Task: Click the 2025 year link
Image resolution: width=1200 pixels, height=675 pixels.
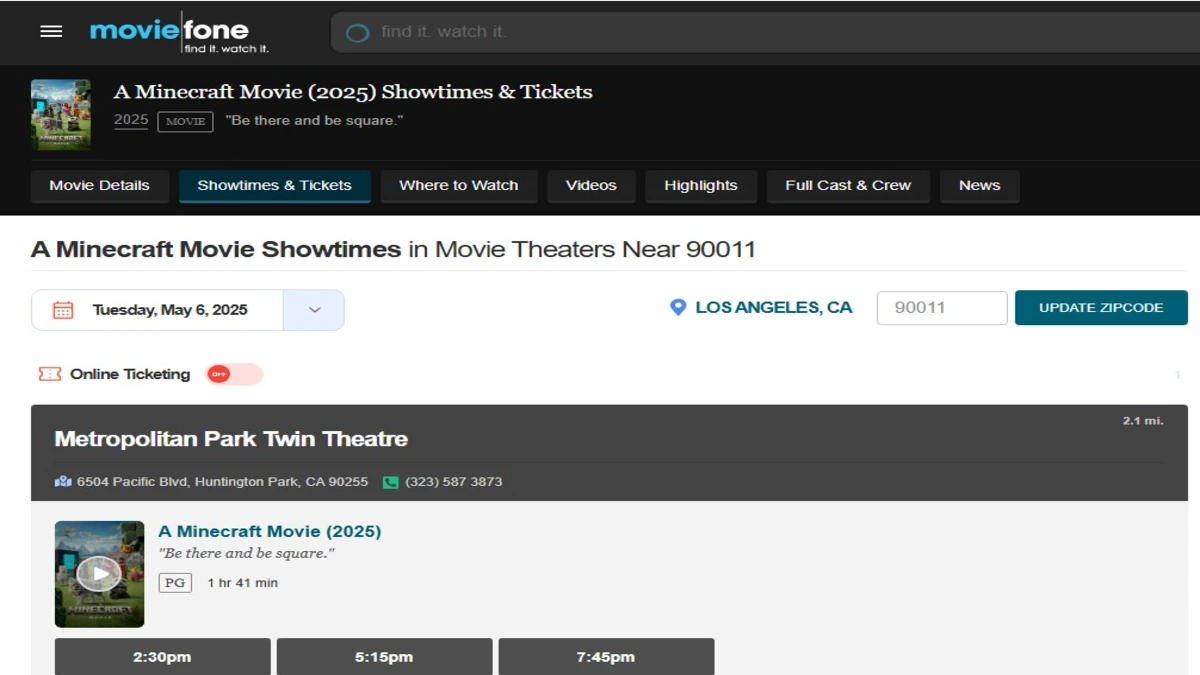Action: (131, 120)
